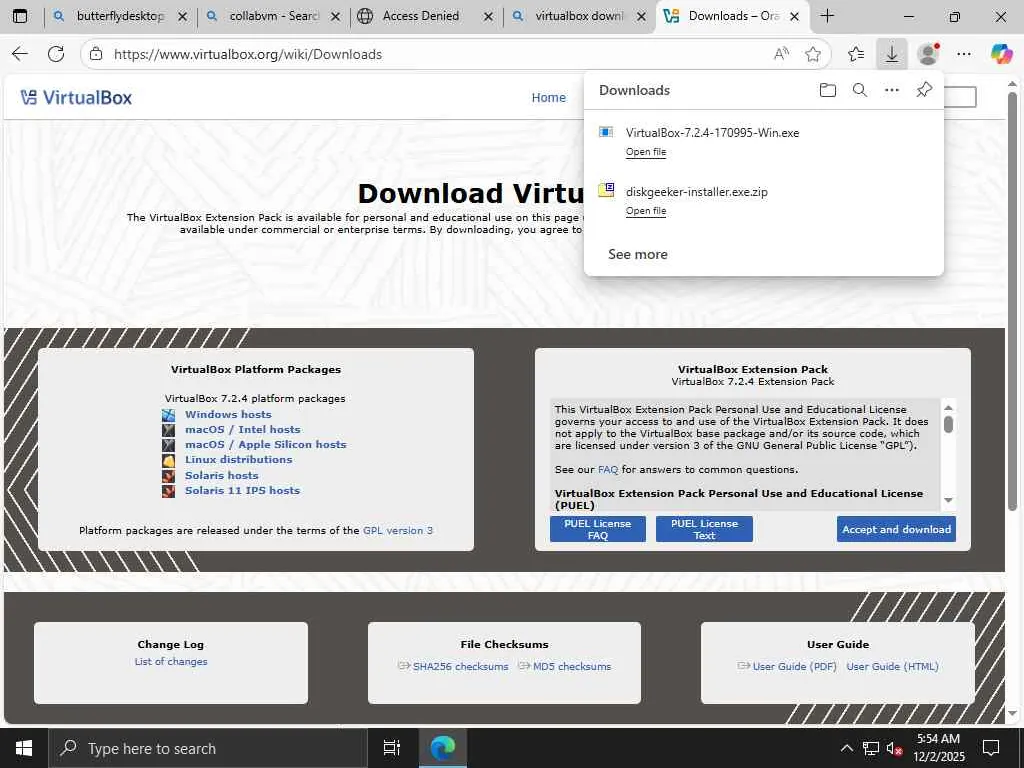Click the license box scroll-down arrow

coord(948,501)
